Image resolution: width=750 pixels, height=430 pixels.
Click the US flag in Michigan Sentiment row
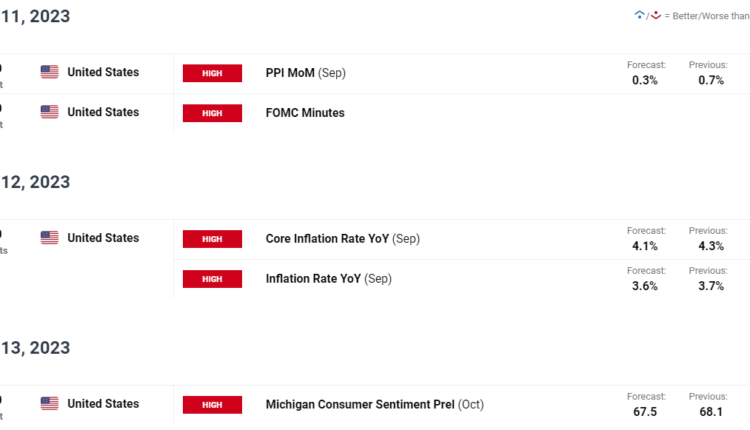[x=49, y=403]
